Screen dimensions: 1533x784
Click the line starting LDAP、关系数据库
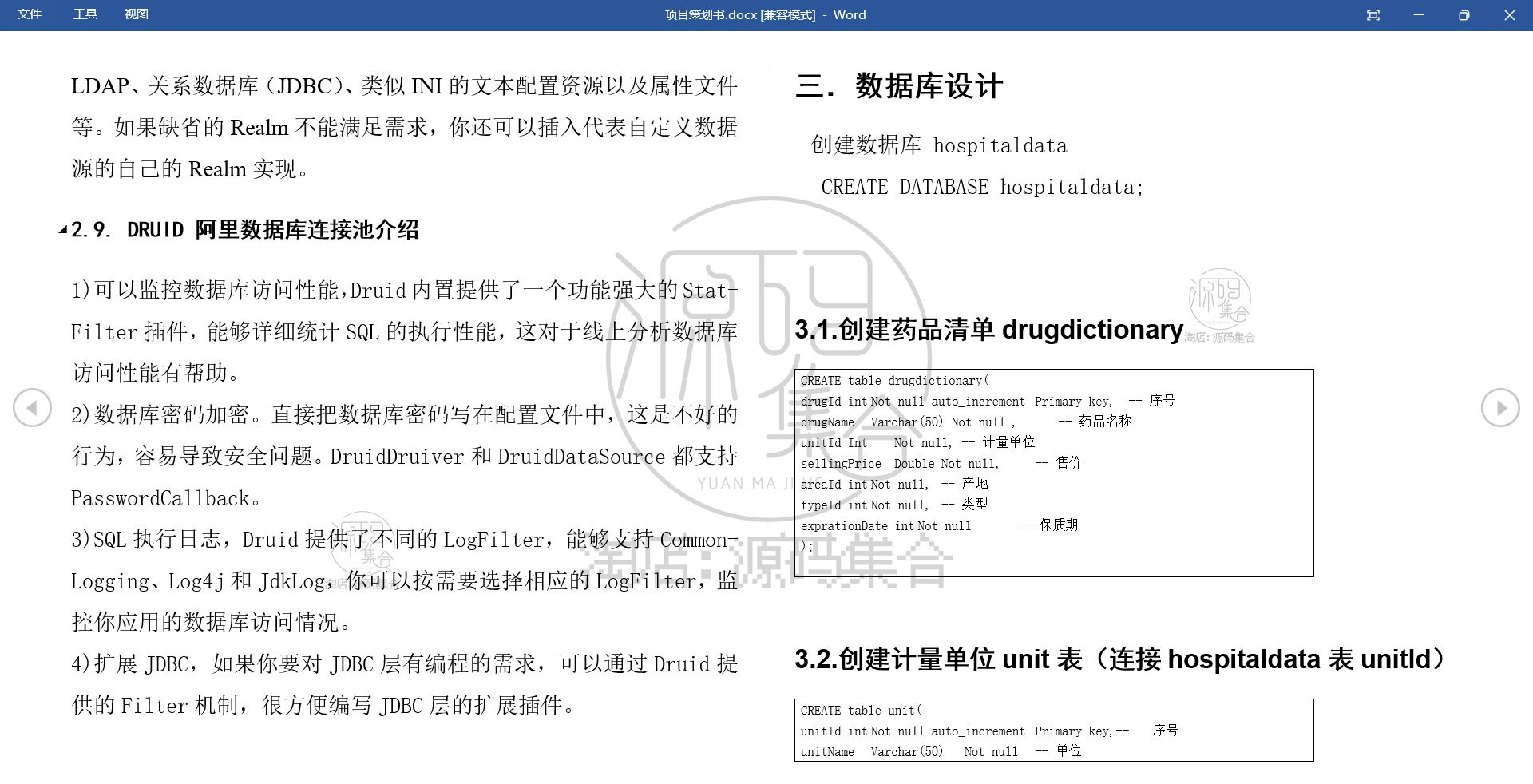click(x=404, y=85)
